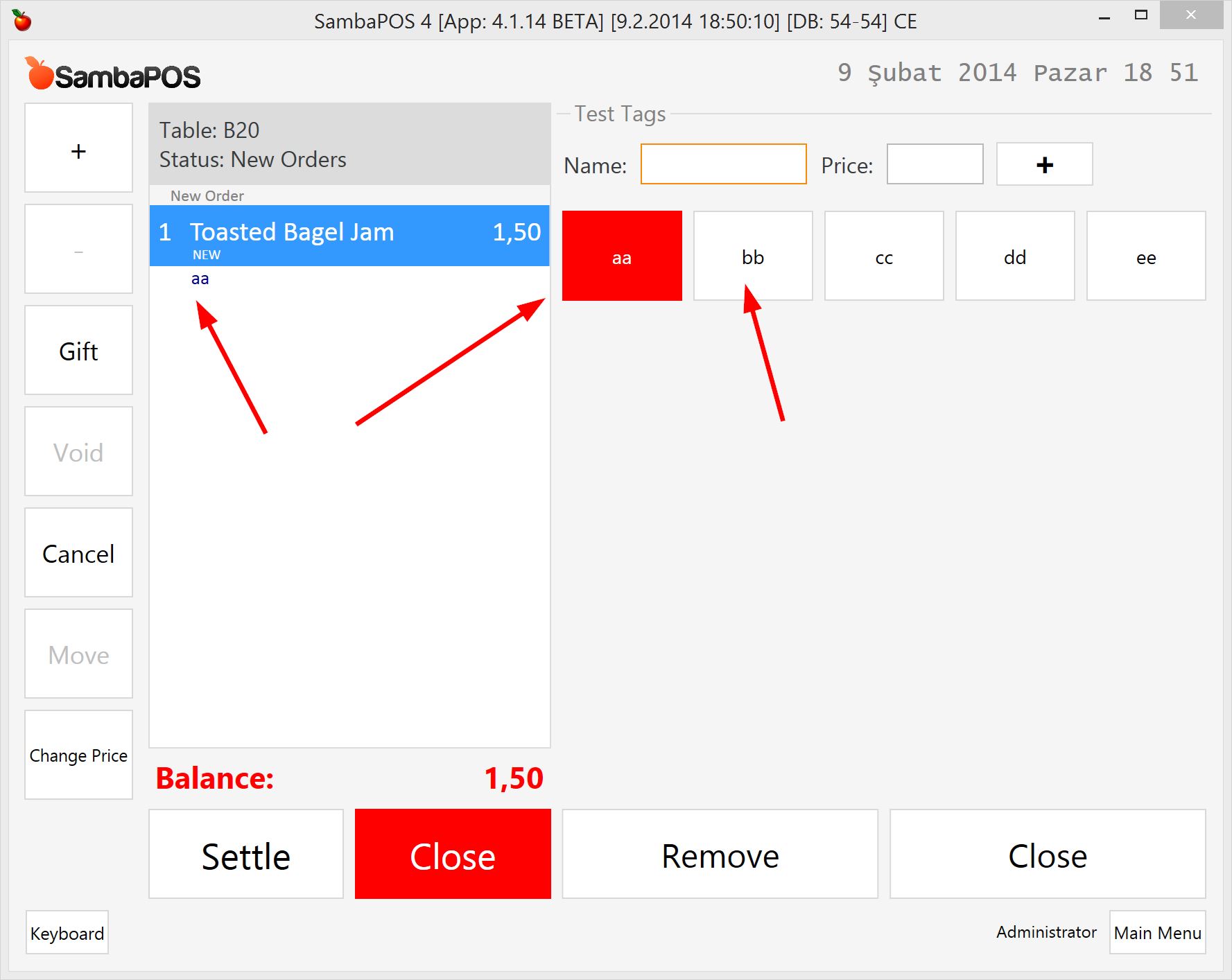
Task: Open Change Price
Action: click(x=78, y=755)
